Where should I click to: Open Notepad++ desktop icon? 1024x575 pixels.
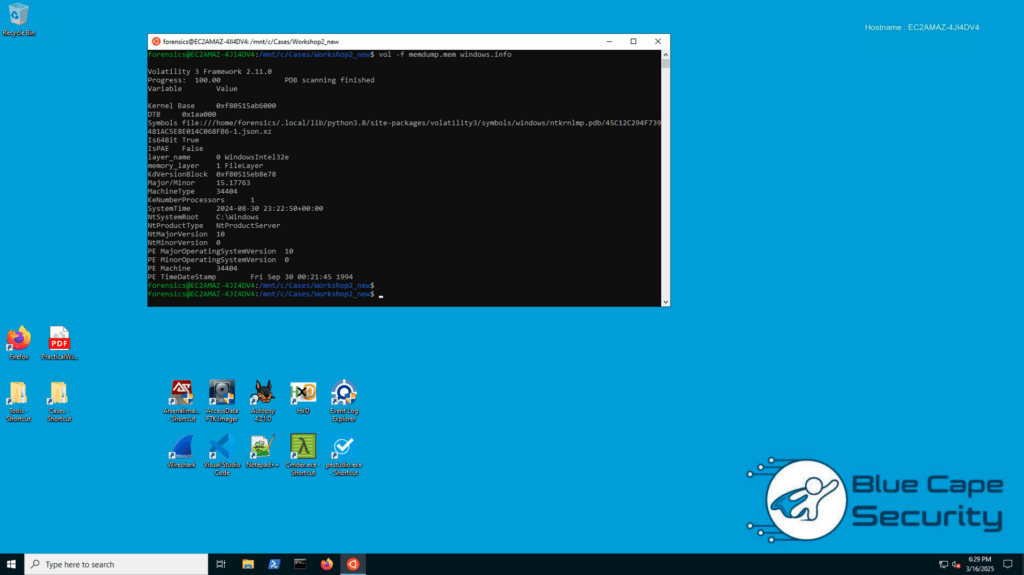tap(263, 447)
